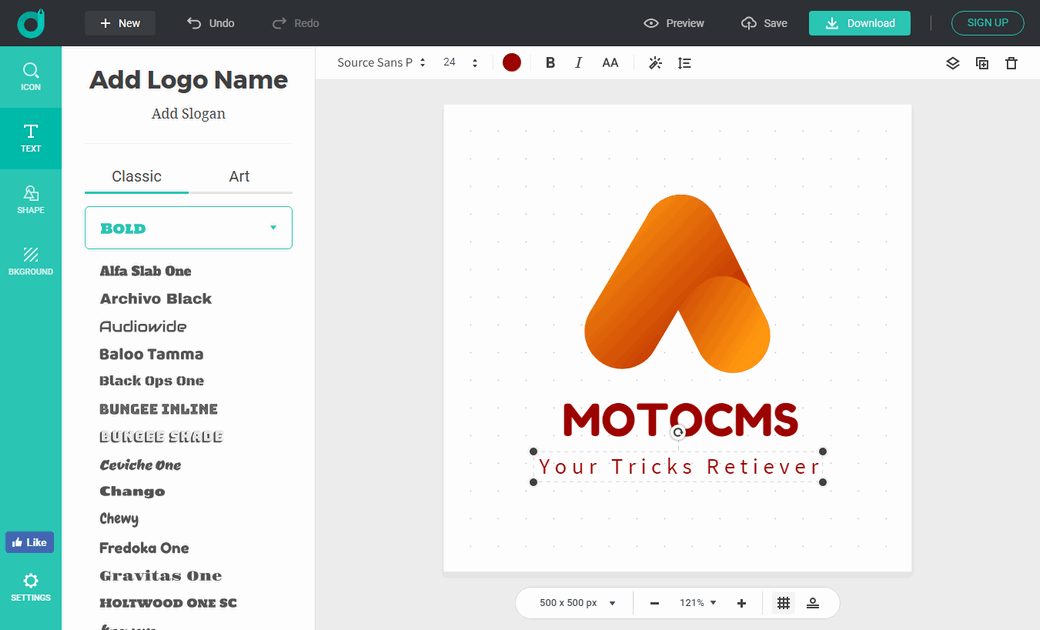The image size is (1040, 630).
Task: Switch to the Art tab
Action: 239,176
